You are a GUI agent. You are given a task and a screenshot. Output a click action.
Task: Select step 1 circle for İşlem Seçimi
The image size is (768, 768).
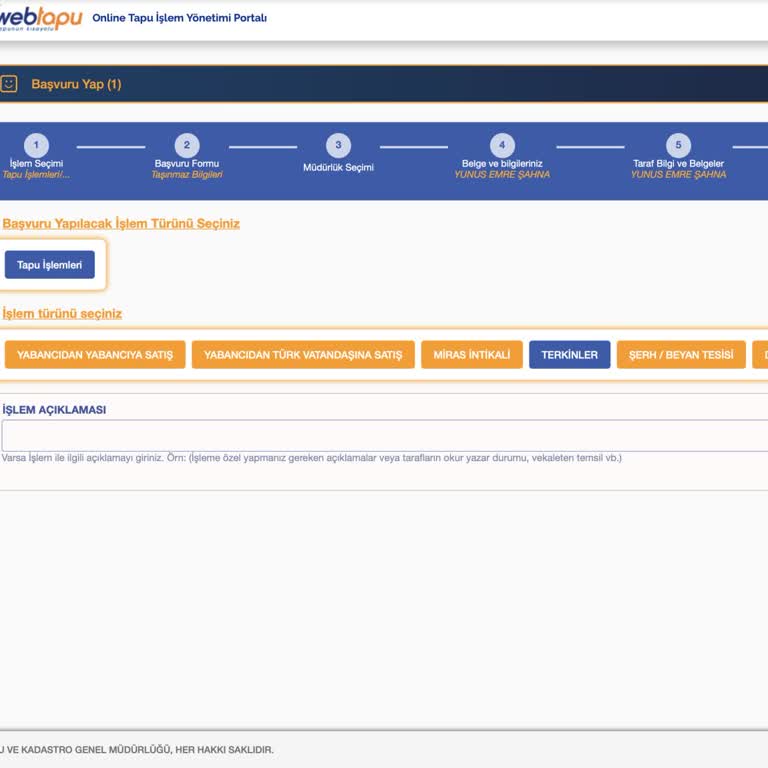click(x=36, y=145)
